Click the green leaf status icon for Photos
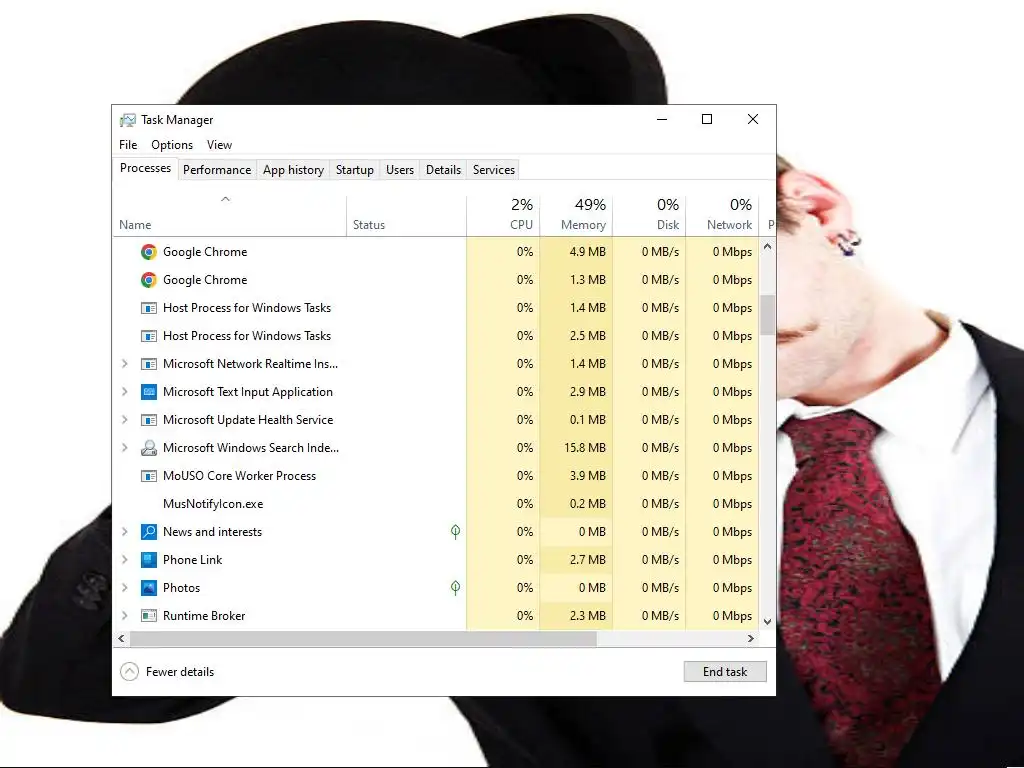Image resolution: width=1024 pixels, height=768 pixels. pyautogui.click(x=455, y=588)
